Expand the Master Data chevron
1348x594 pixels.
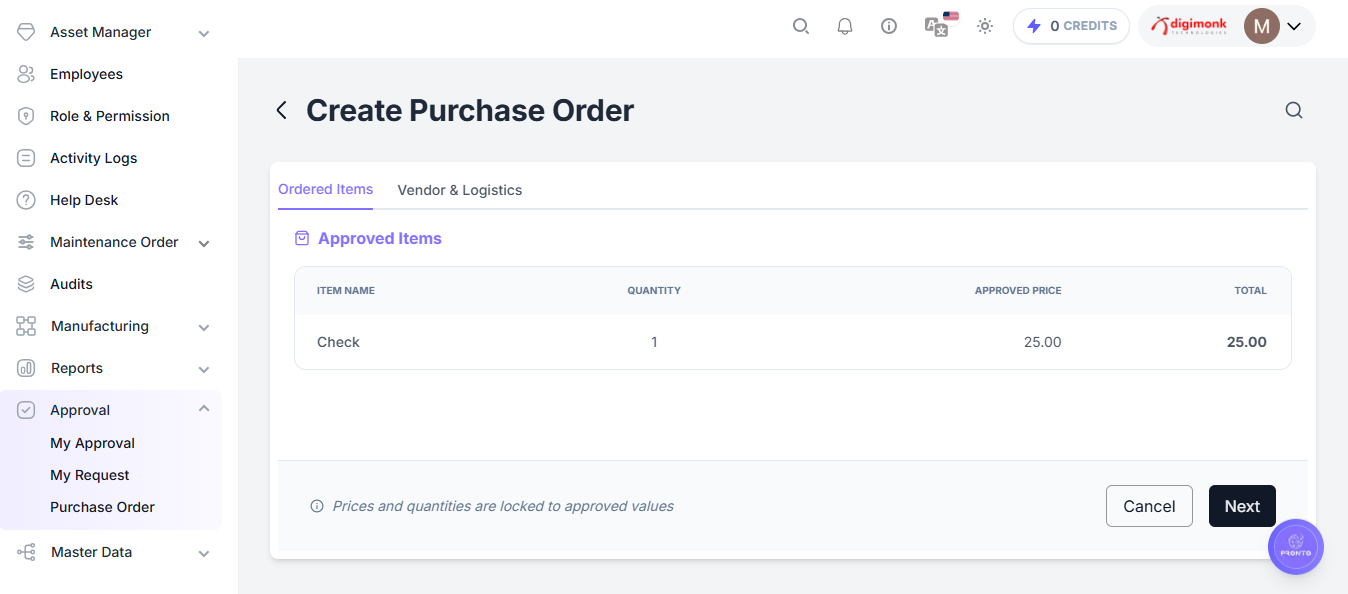click(204, 553)
